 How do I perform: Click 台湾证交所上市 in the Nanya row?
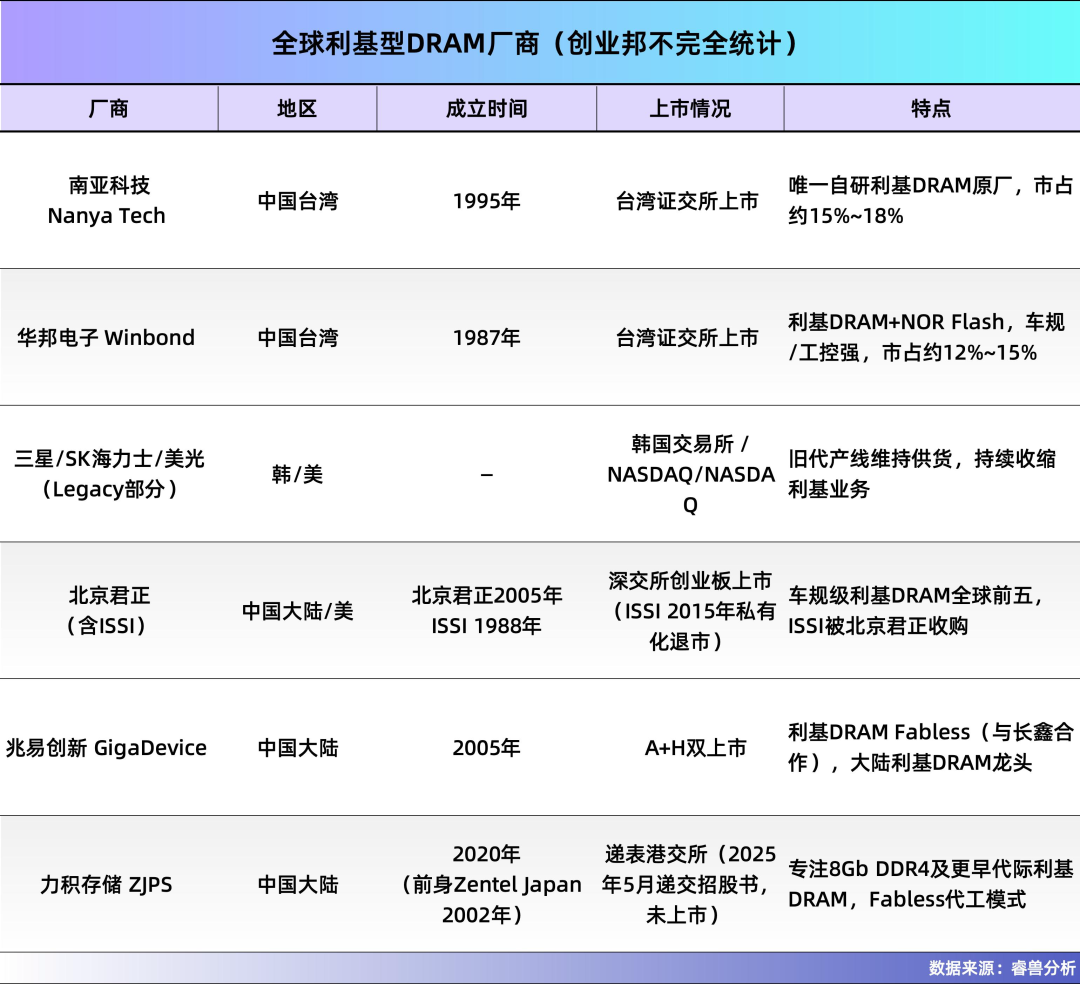(687, 201)
